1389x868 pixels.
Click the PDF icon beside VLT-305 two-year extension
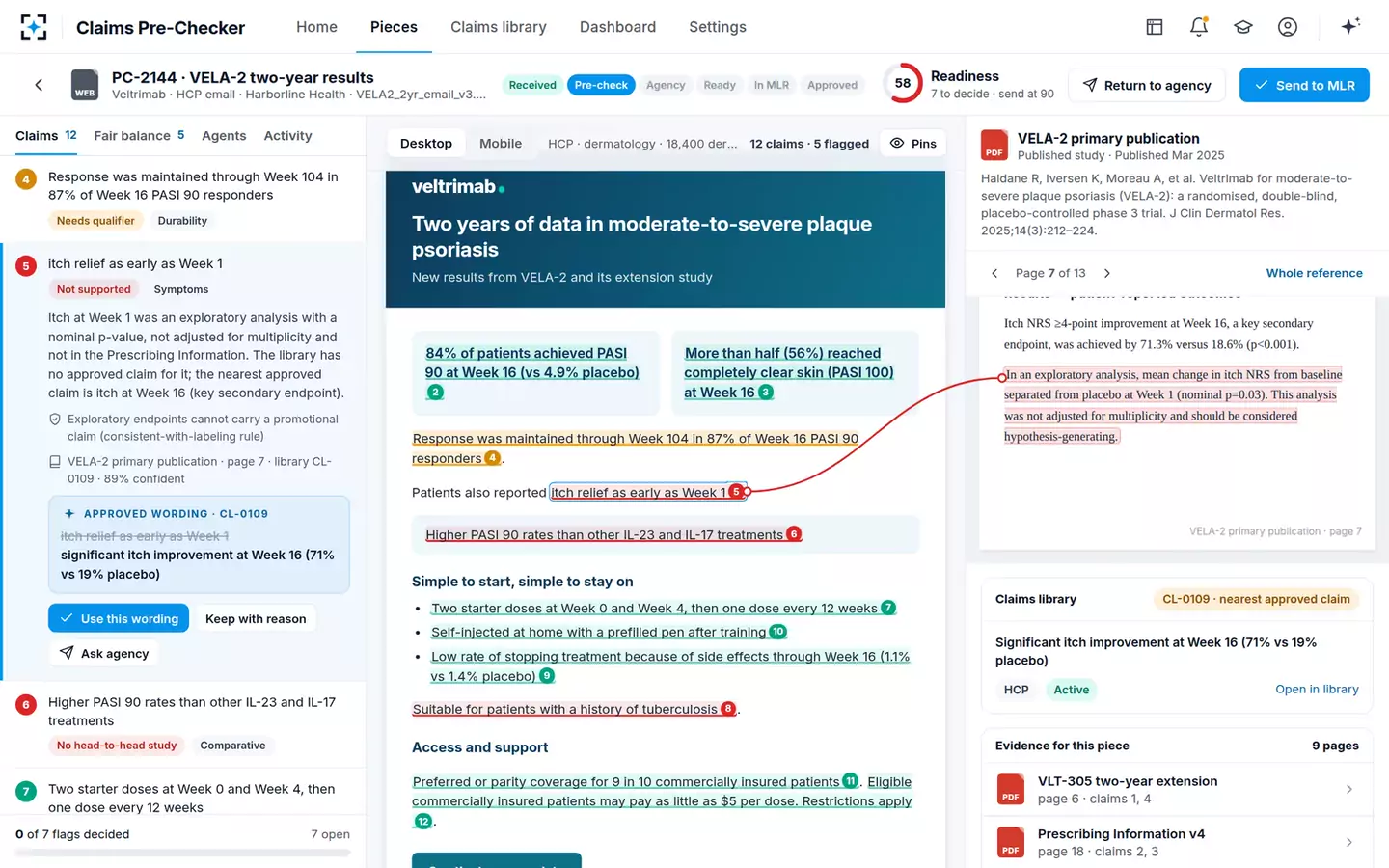(1010, 790)
